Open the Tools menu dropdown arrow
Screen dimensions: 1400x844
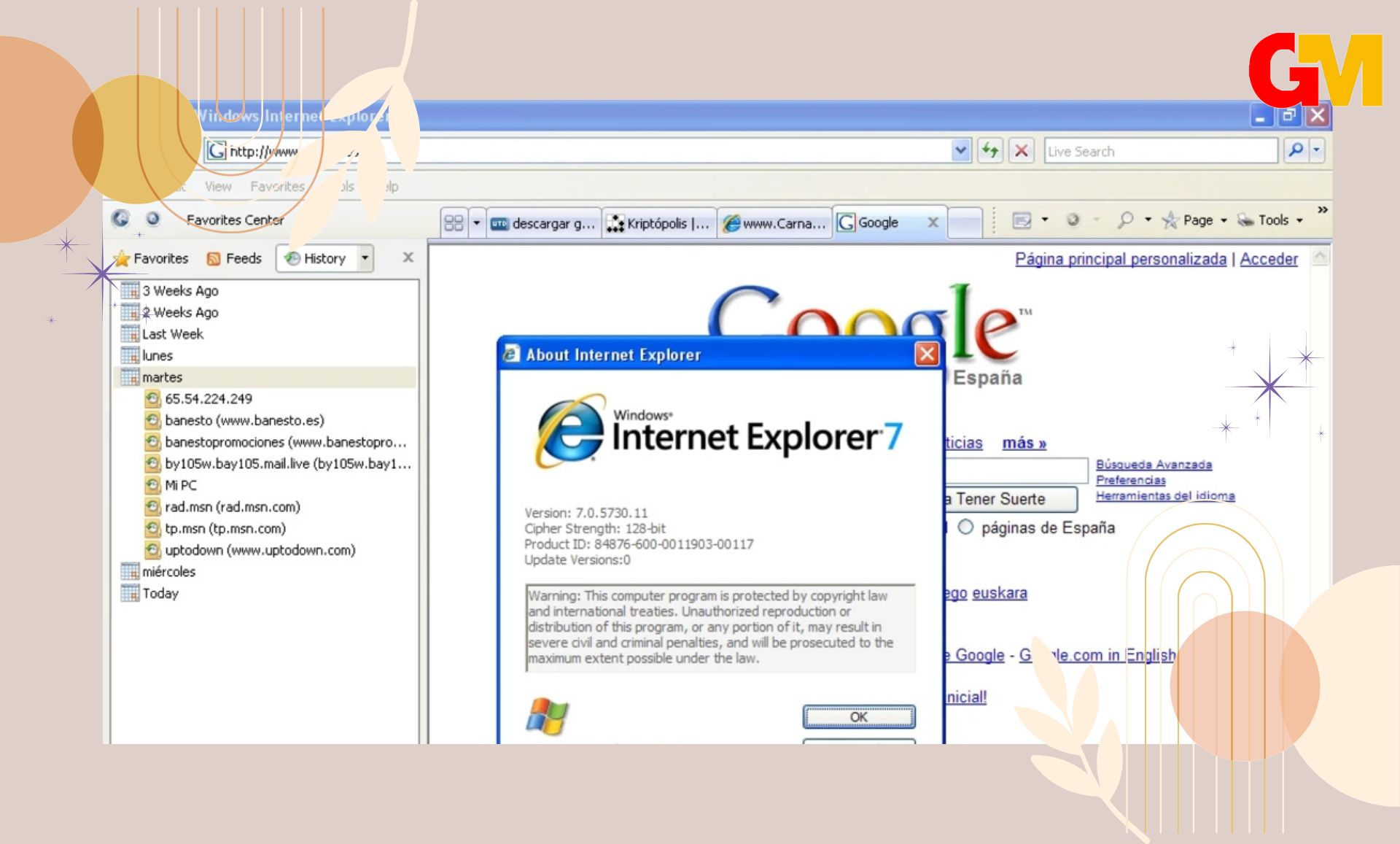pyautogui.click(x=1300, y=220)
